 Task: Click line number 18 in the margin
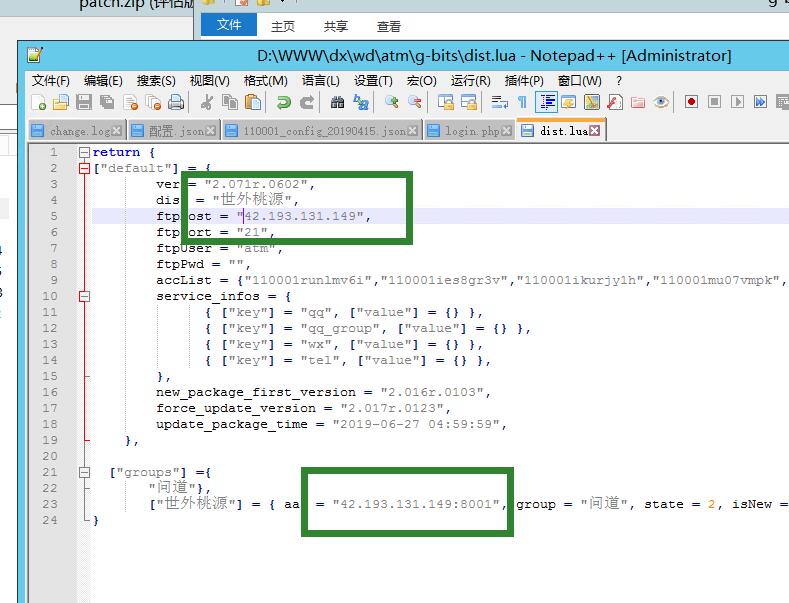51,424
